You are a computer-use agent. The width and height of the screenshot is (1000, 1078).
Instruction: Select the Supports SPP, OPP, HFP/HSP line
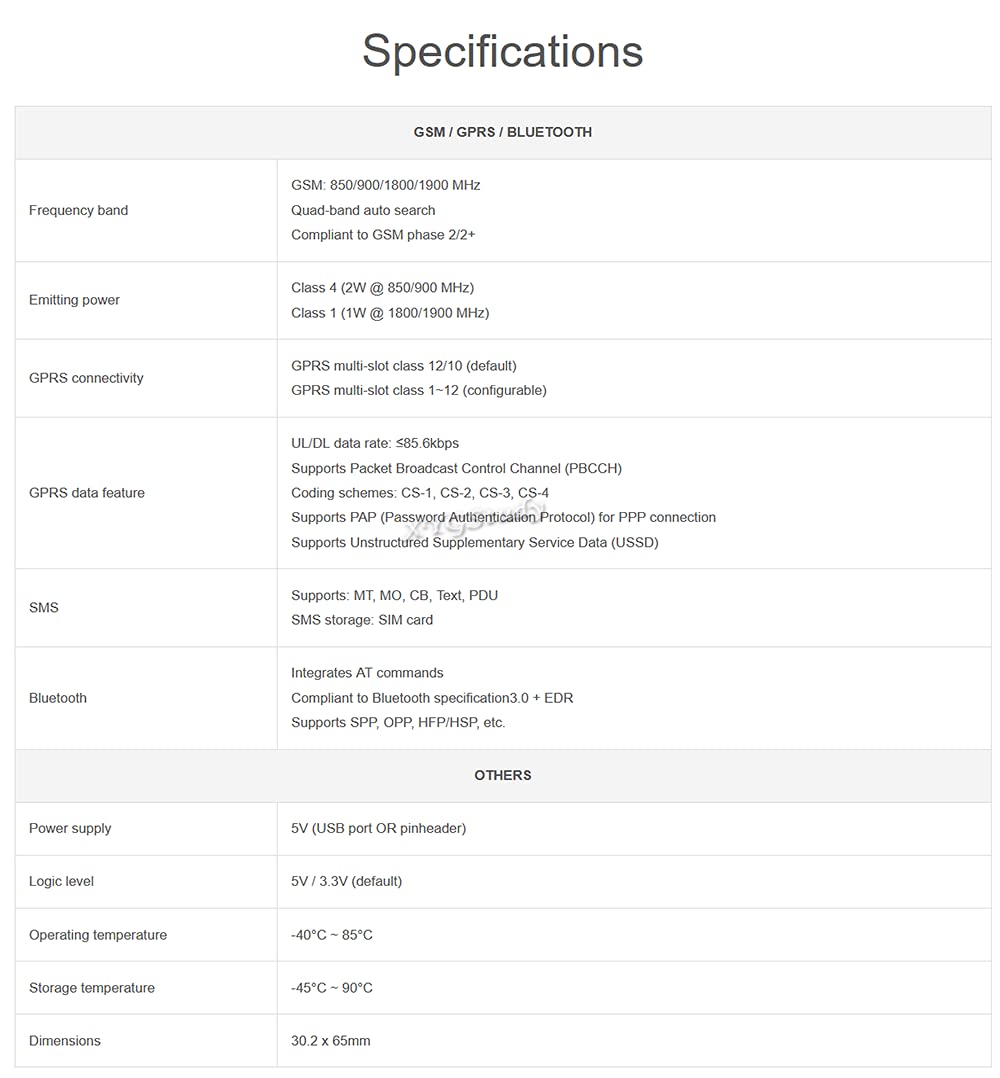(x=398, y=723)
